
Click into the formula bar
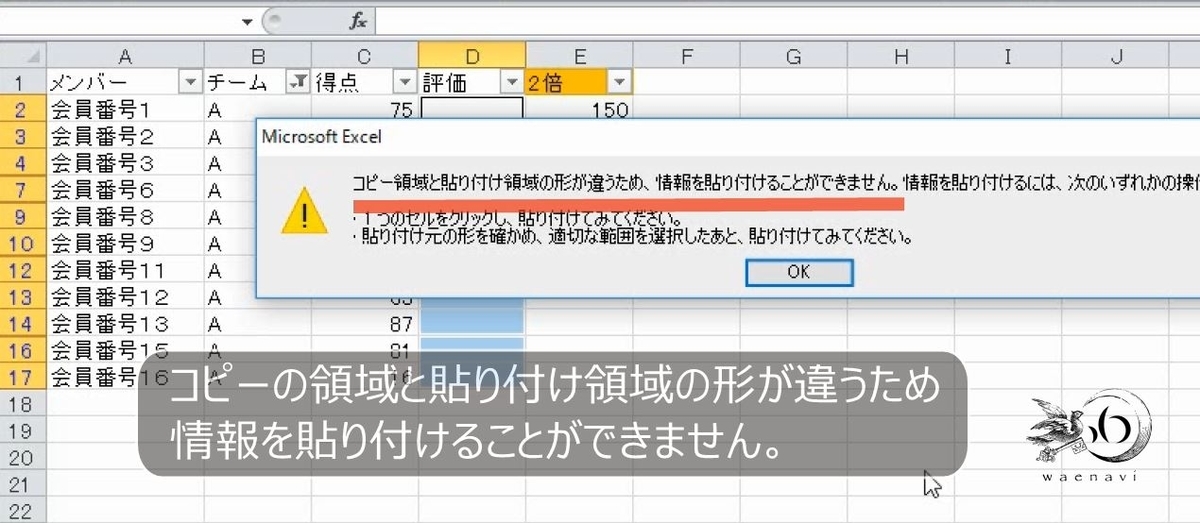(787, 21)
